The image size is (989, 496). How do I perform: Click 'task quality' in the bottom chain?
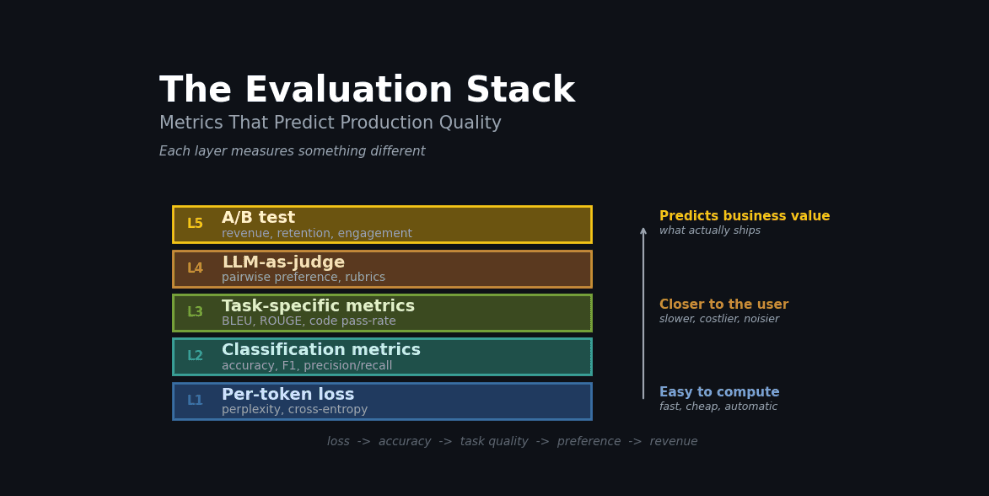coord(494,442)
